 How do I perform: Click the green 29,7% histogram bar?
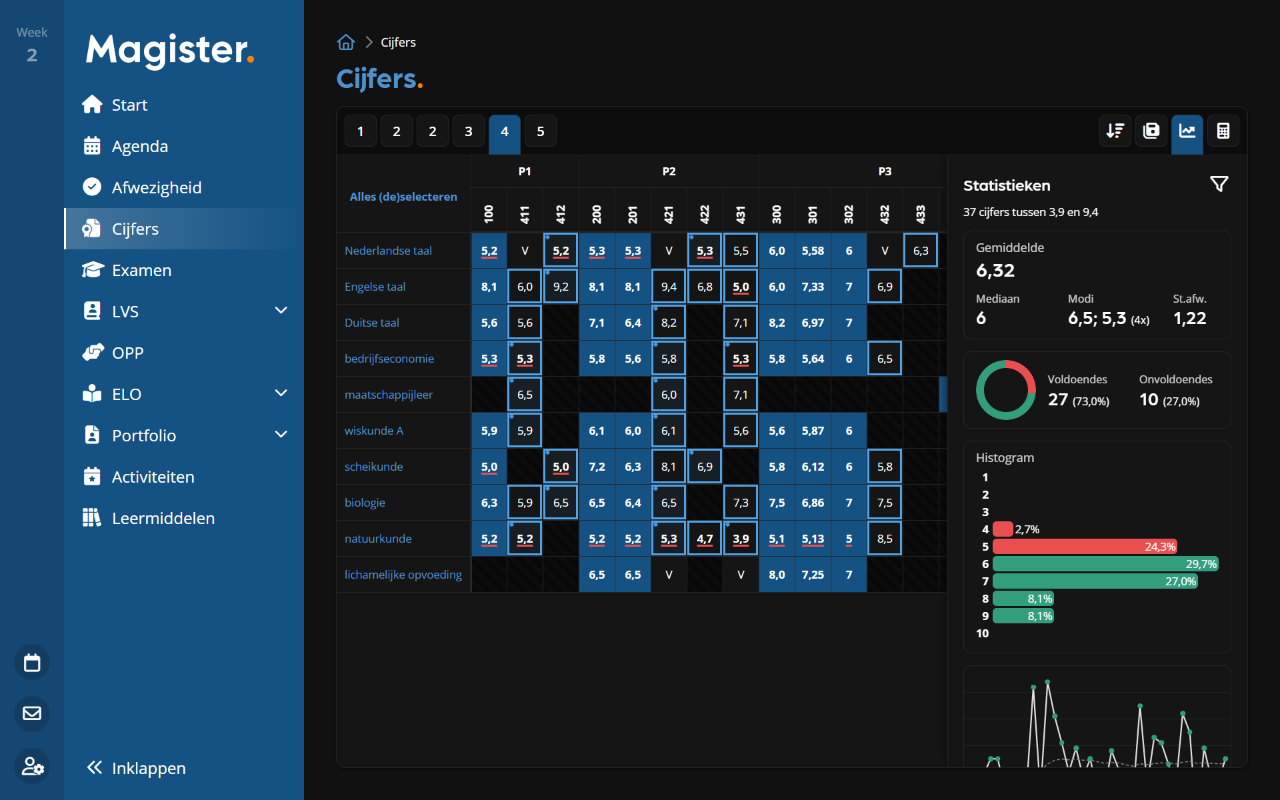1105,564
